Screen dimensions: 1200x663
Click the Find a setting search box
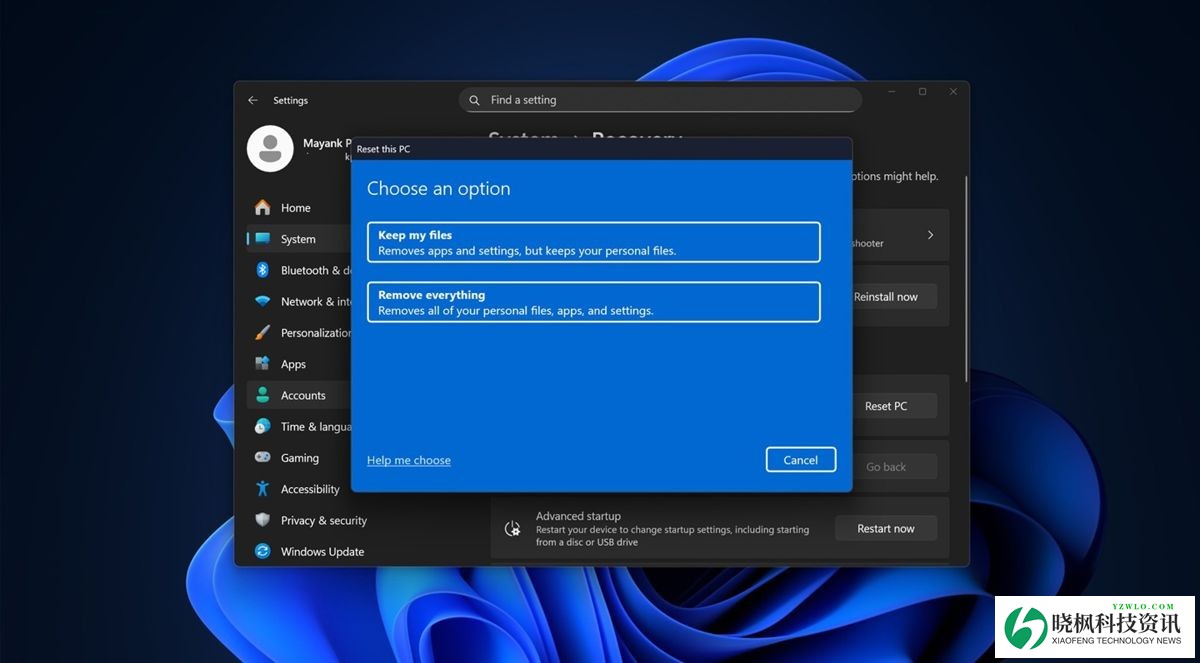[x=660, y=100]
